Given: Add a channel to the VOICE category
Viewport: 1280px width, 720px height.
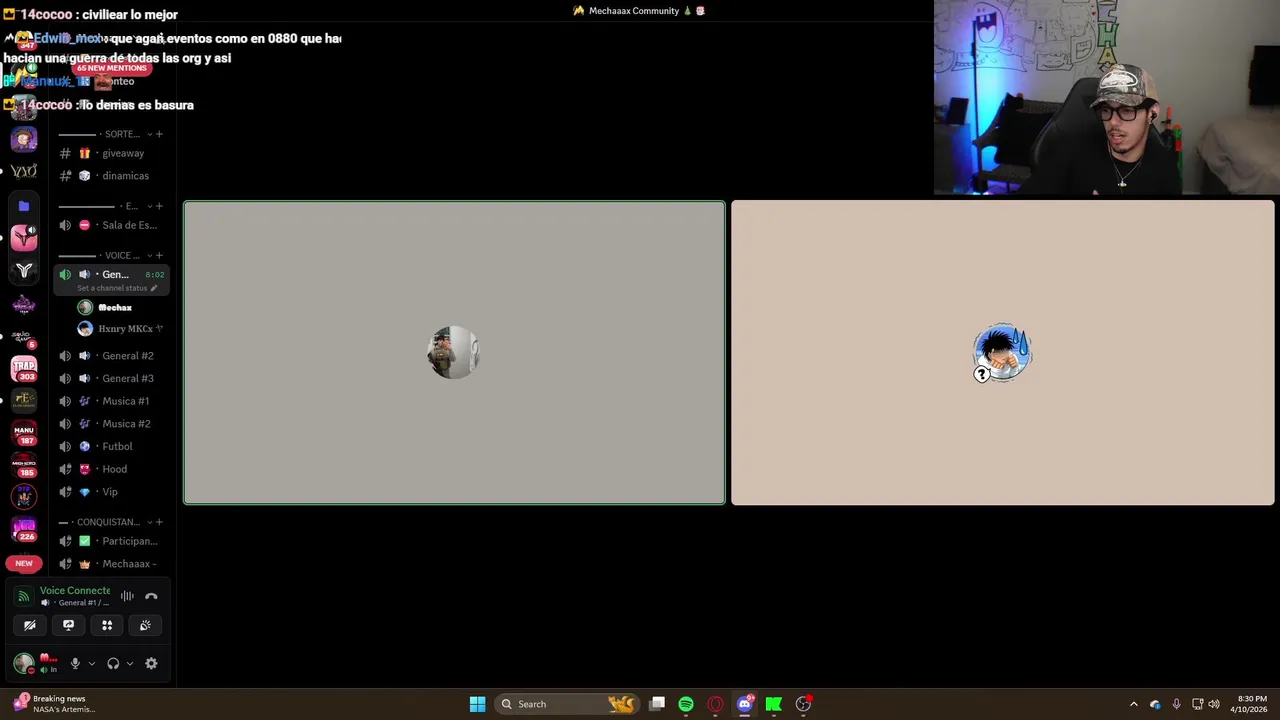Looking at the screenshot, I should coord(159,255).
